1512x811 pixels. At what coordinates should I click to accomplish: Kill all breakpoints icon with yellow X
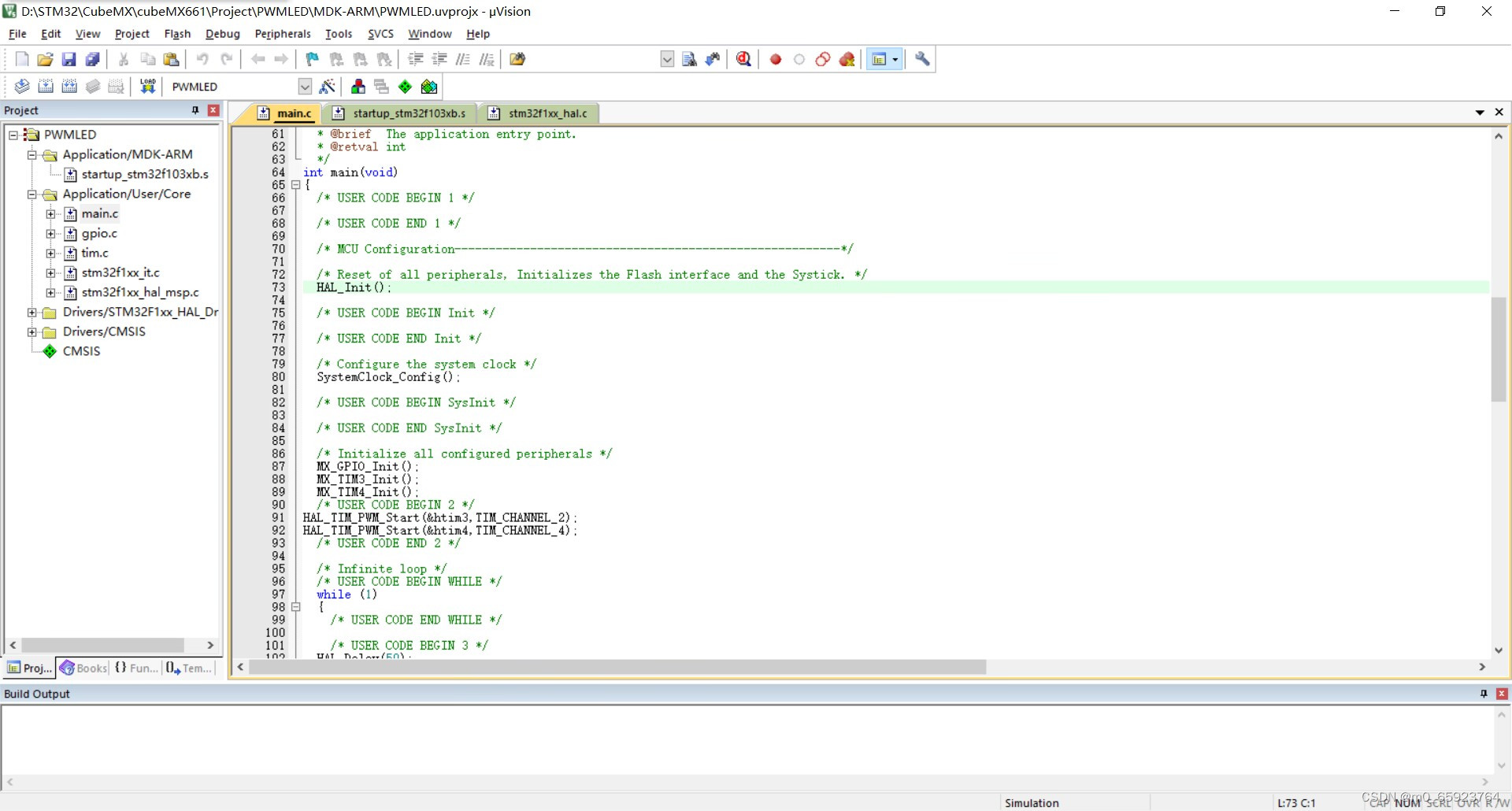click(847, 59)
